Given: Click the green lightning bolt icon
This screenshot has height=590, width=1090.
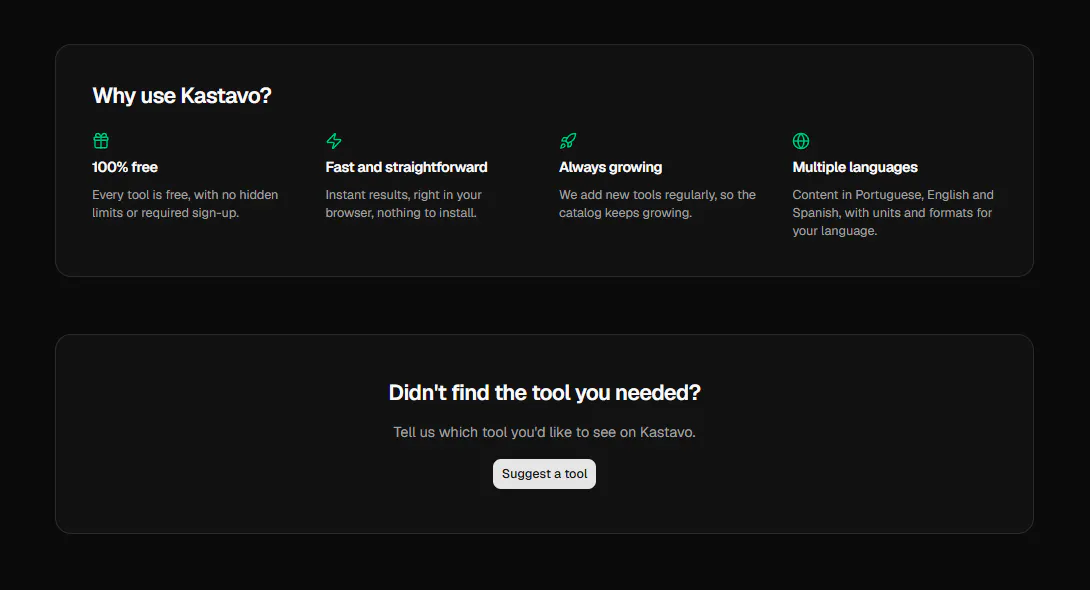Looking at the screenshot, I should (x=334, y=141).
